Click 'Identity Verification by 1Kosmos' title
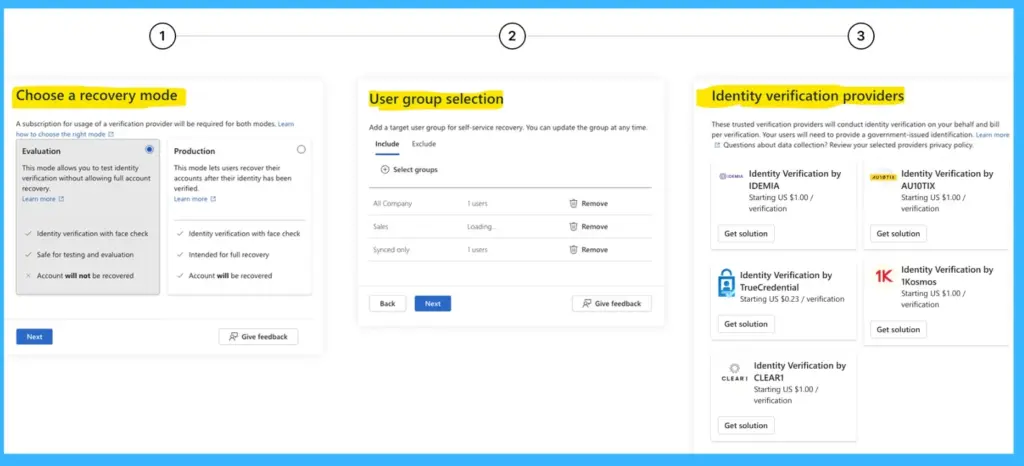Screen dimensions: 1024x466 point(948,275)
